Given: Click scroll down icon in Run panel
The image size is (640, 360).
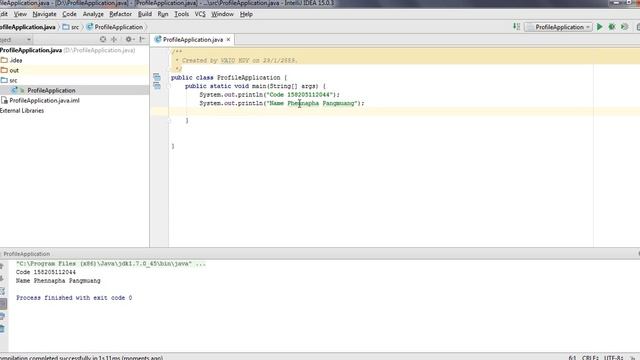Looking at the screenshot, I should (x=2, y=278).
